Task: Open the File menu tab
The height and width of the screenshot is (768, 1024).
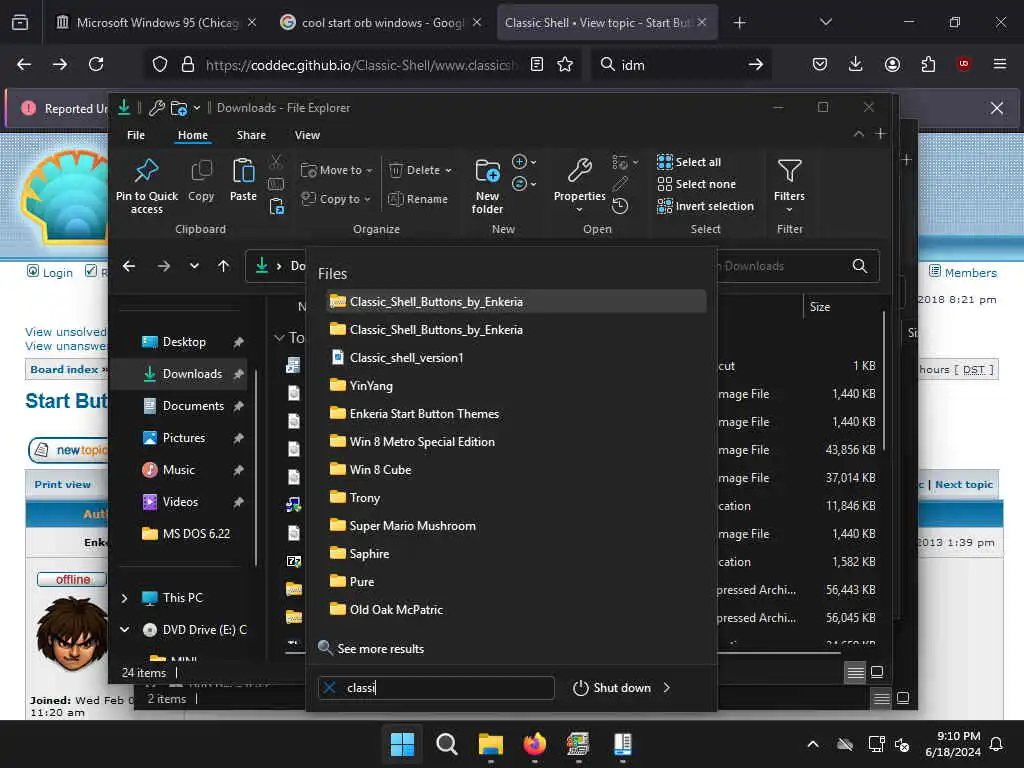Action: click(136, 135)
